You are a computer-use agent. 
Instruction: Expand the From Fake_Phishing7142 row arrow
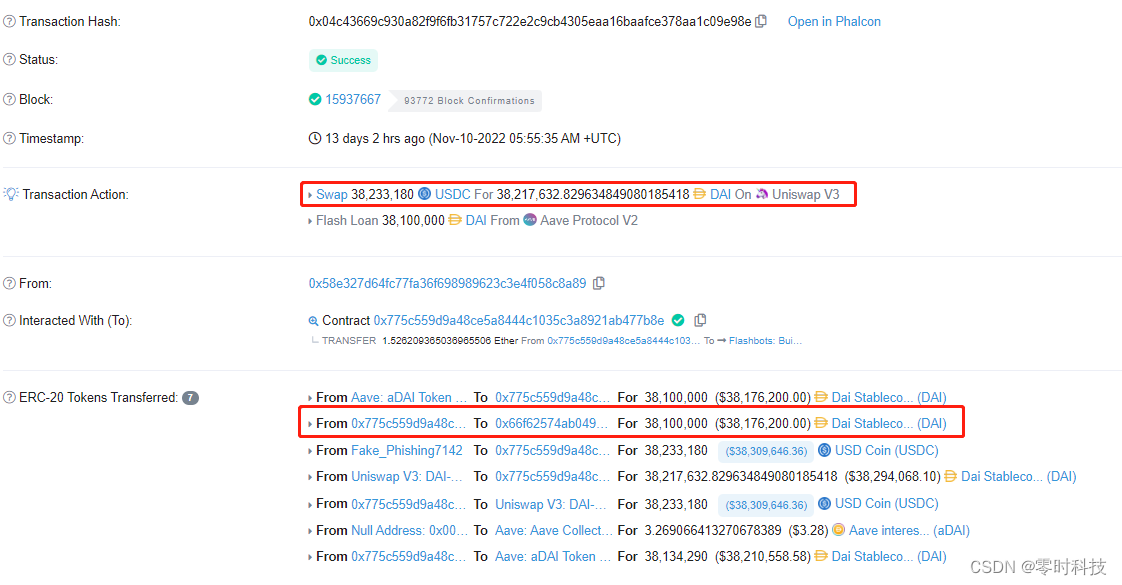310,451
